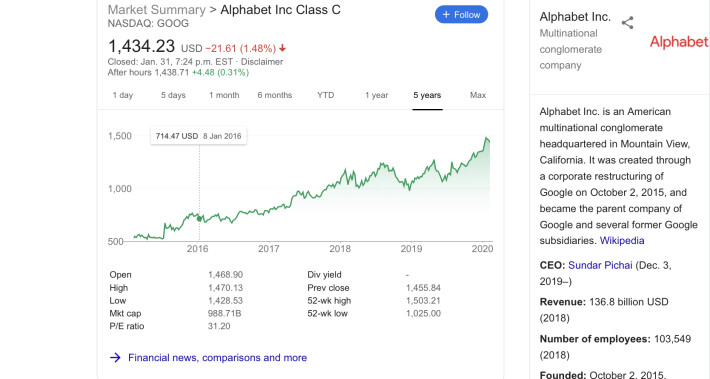Open the Wikipedia link

click(x=622, y=240)
